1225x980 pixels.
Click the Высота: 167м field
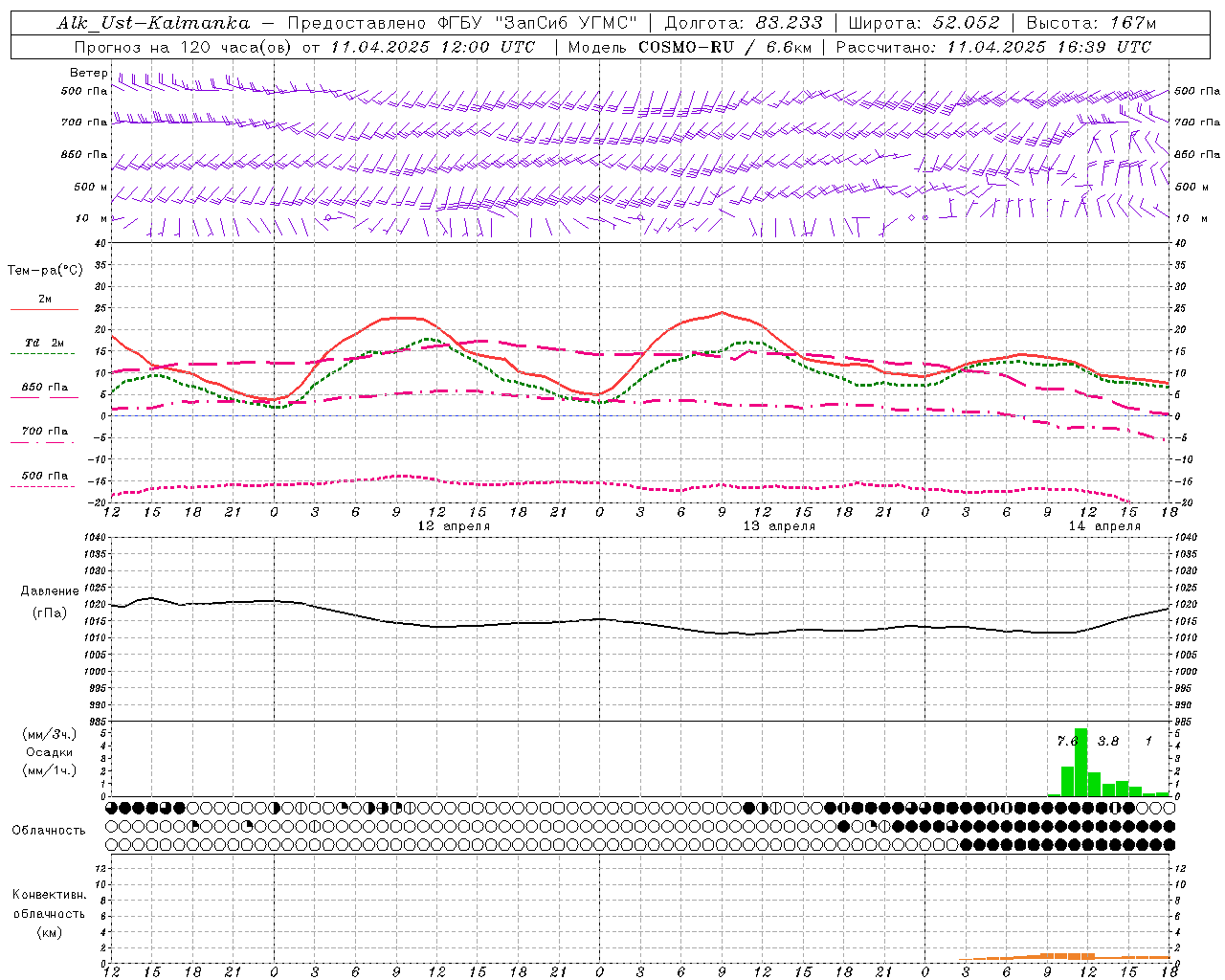tap(1091, 23)
